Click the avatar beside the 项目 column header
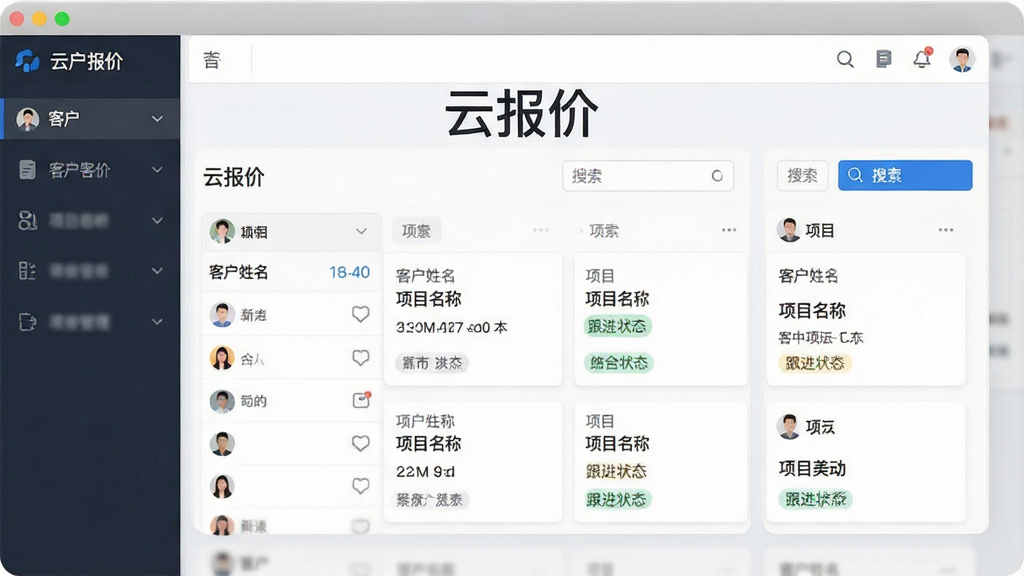The width and height of the screenshot is (1024, 576). (789, 230)
